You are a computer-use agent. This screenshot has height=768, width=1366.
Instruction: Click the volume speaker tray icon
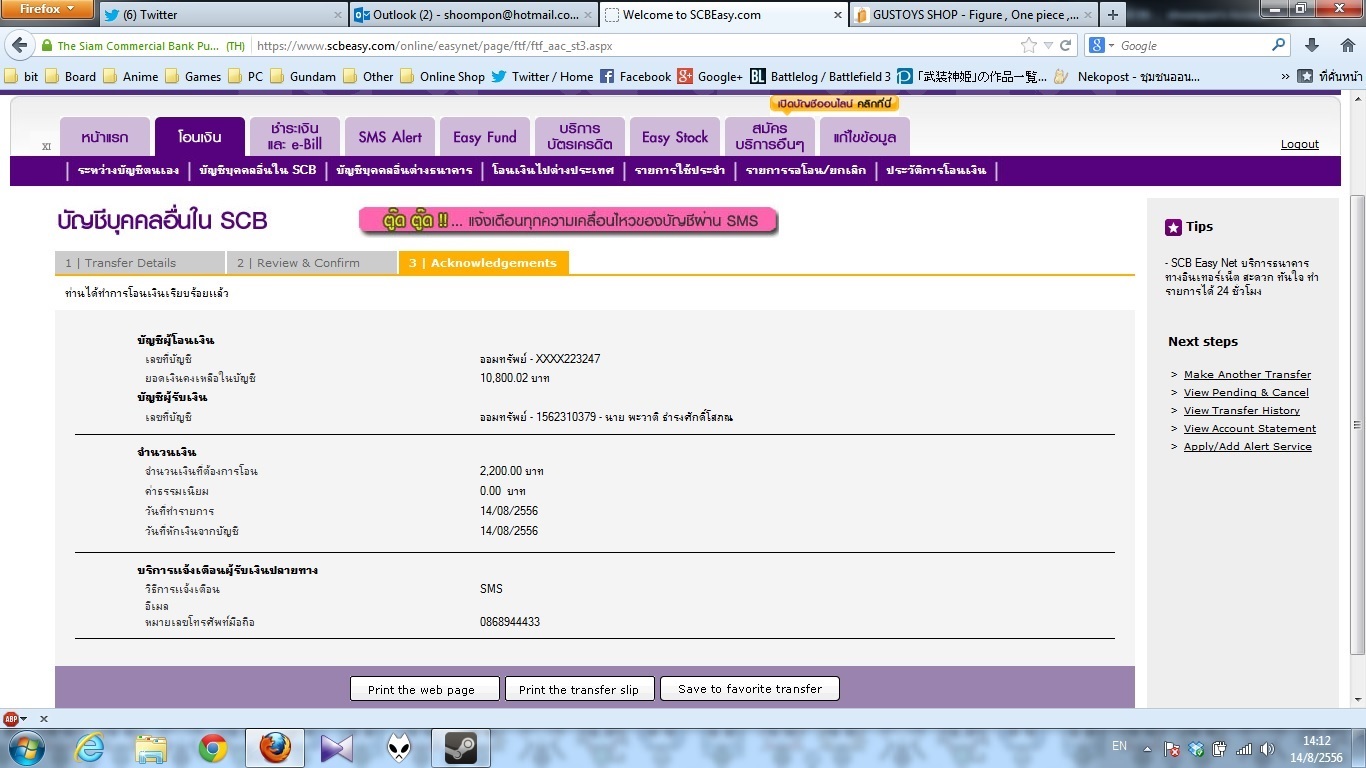[1267, 749]
